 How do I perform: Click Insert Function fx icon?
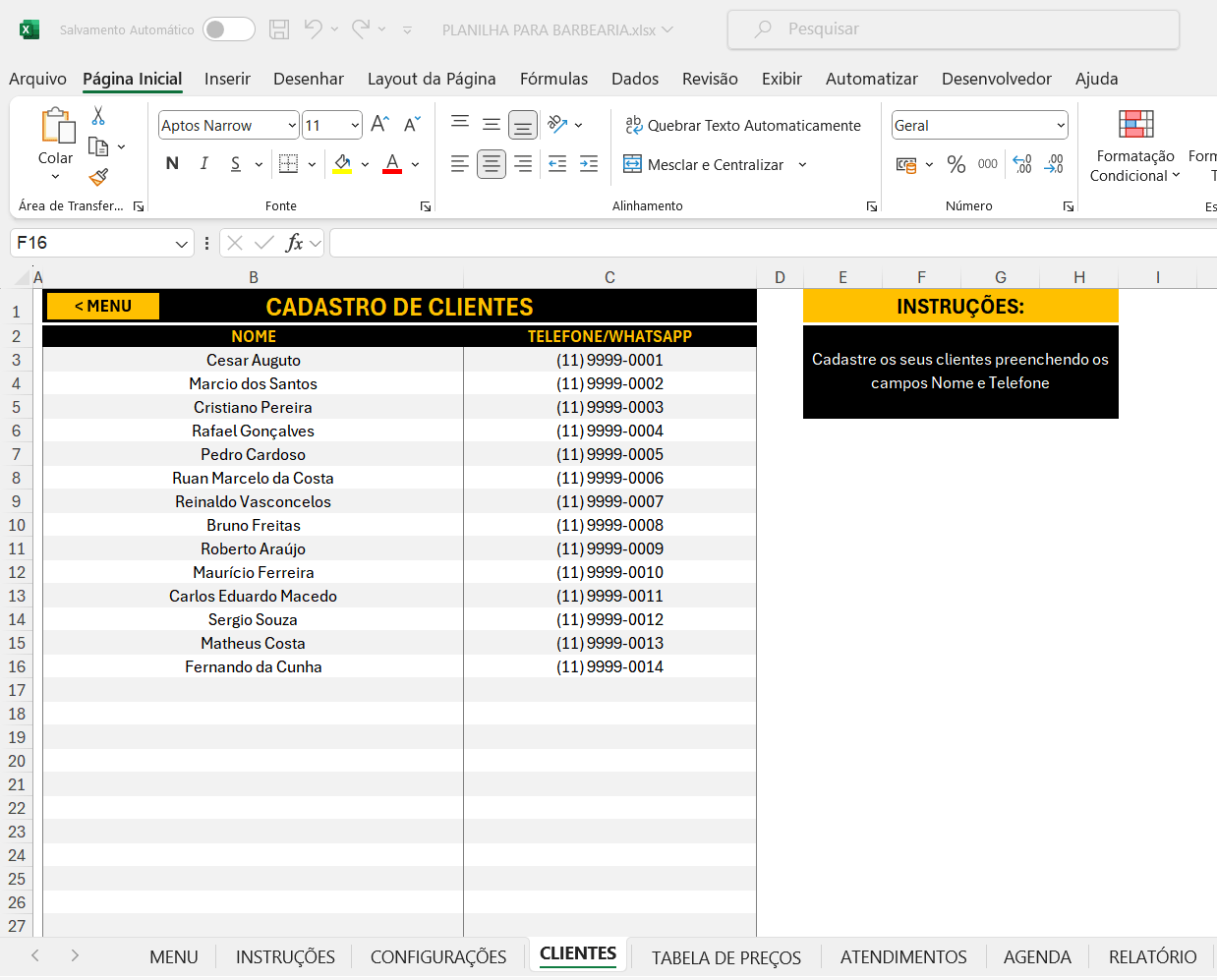pos(294,243)
